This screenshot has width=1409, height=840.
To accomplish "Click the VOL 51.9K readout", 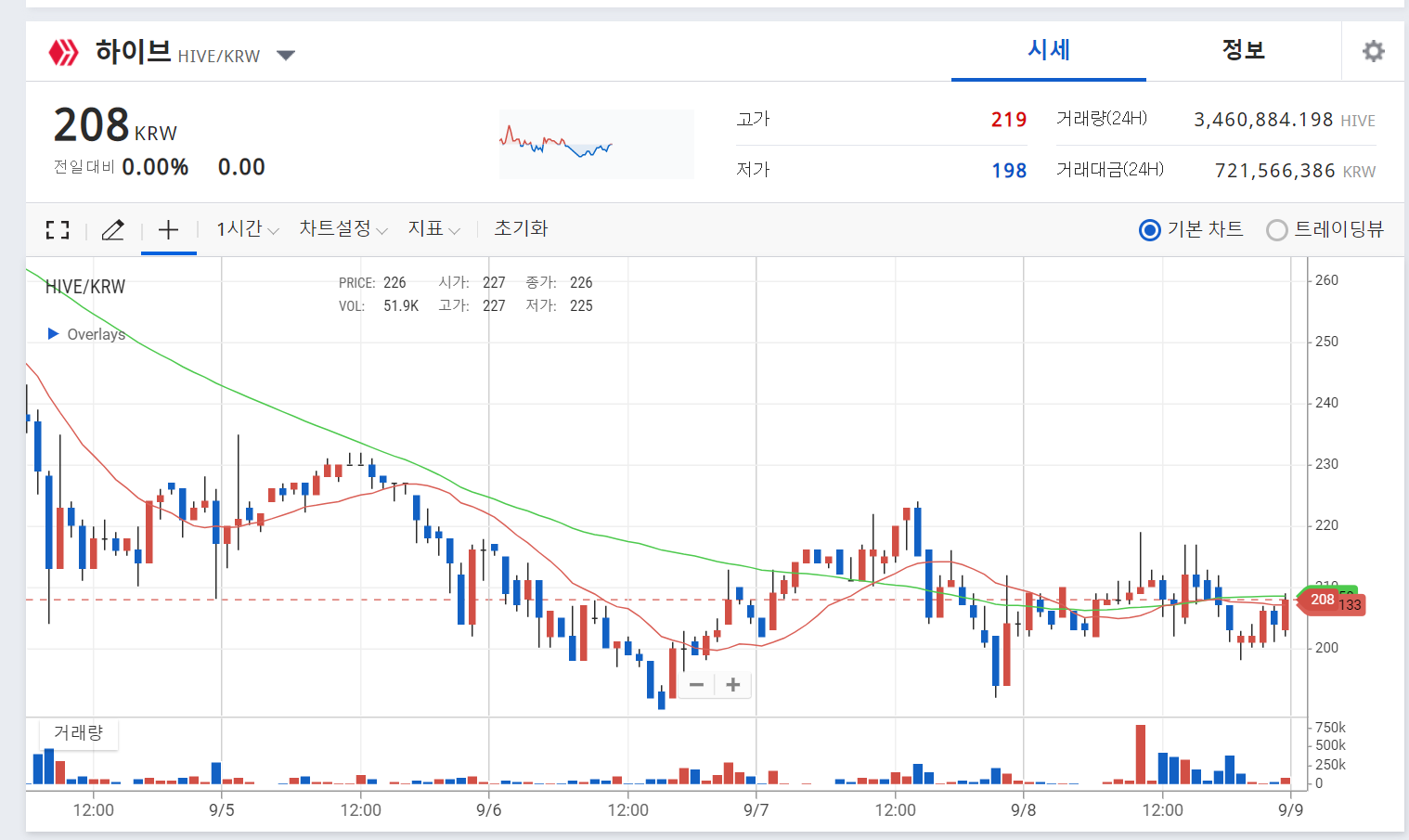I will pos(379,305).
